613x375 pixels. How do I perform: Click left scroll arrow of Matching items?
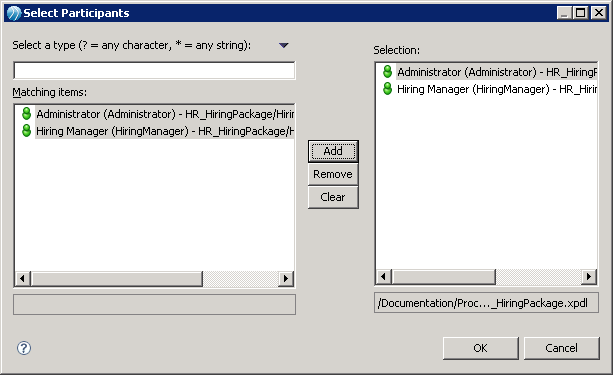tap(22, 278)
